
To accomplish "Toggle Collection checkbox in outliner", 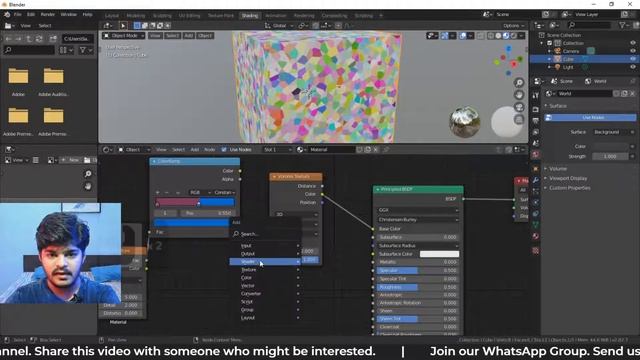I will [549, 43].
